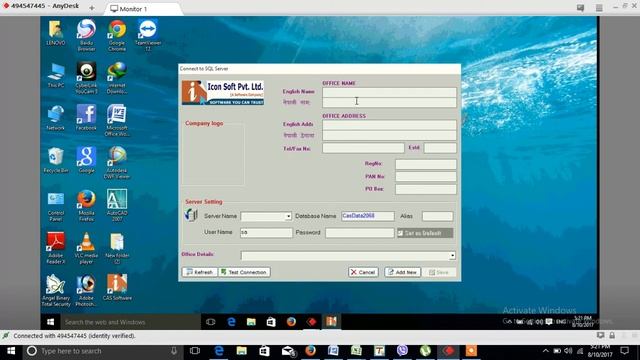The height and width of the screenshot is (360, 640).
Task: Click the remote Windows Start button
Action: click(51, 322)
